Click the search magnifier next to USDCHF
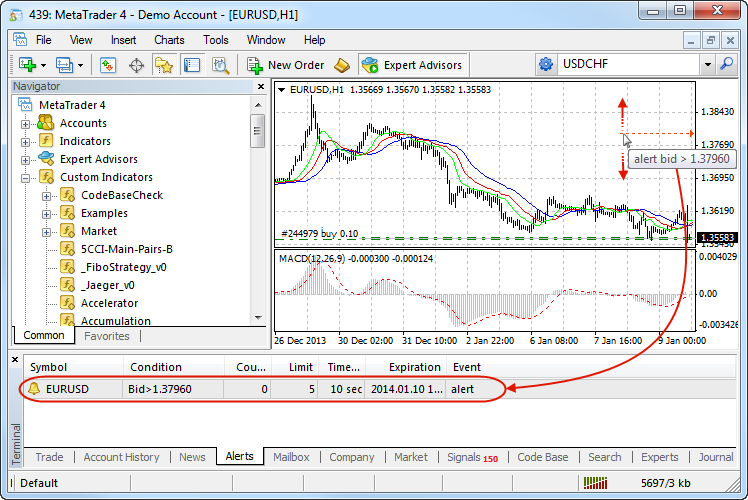The width and height of the screenshot is (748, 500). tap(728, 64)
